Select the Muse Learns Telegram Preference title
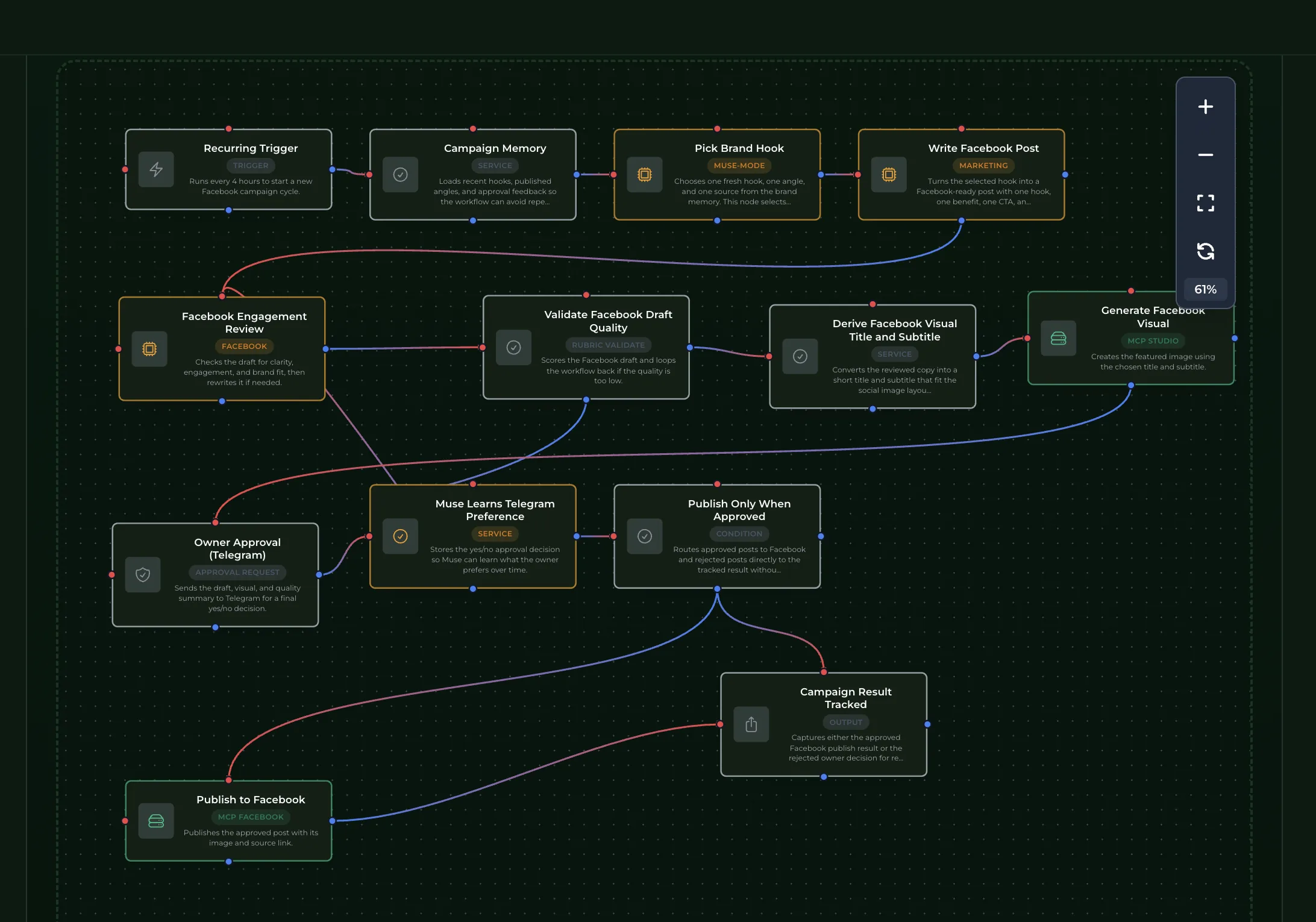This screenshot has width=1316, height=922. pos(495,510)
